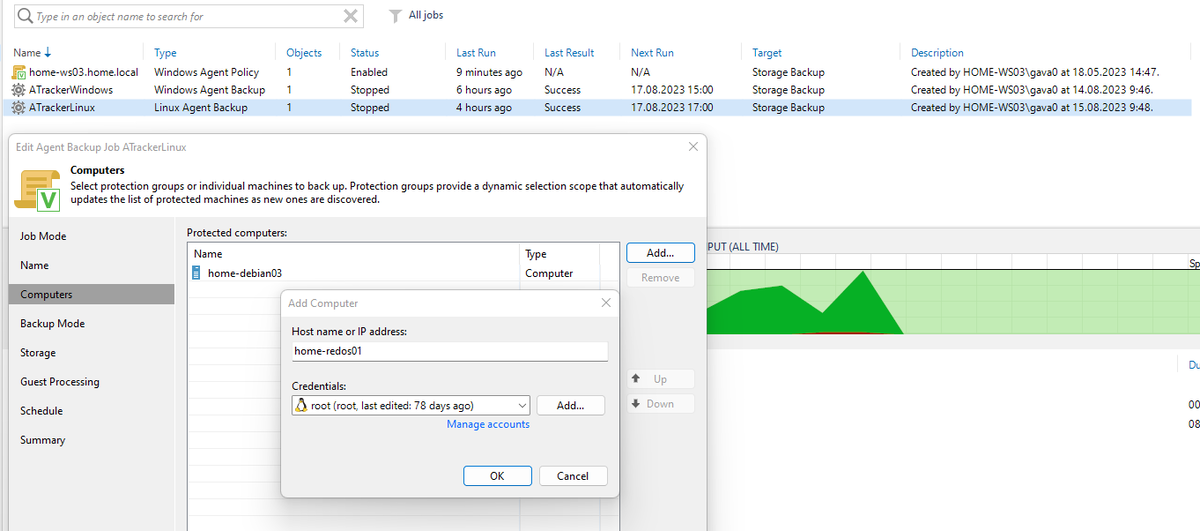Select the ATrackerLinux job name

(x=62, y=108)
